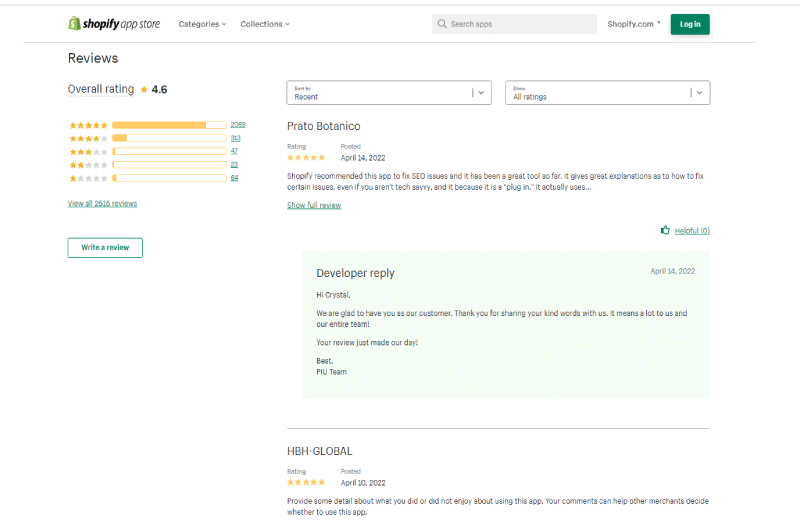Open the Sort by Recent dropdown

(389, 93)
